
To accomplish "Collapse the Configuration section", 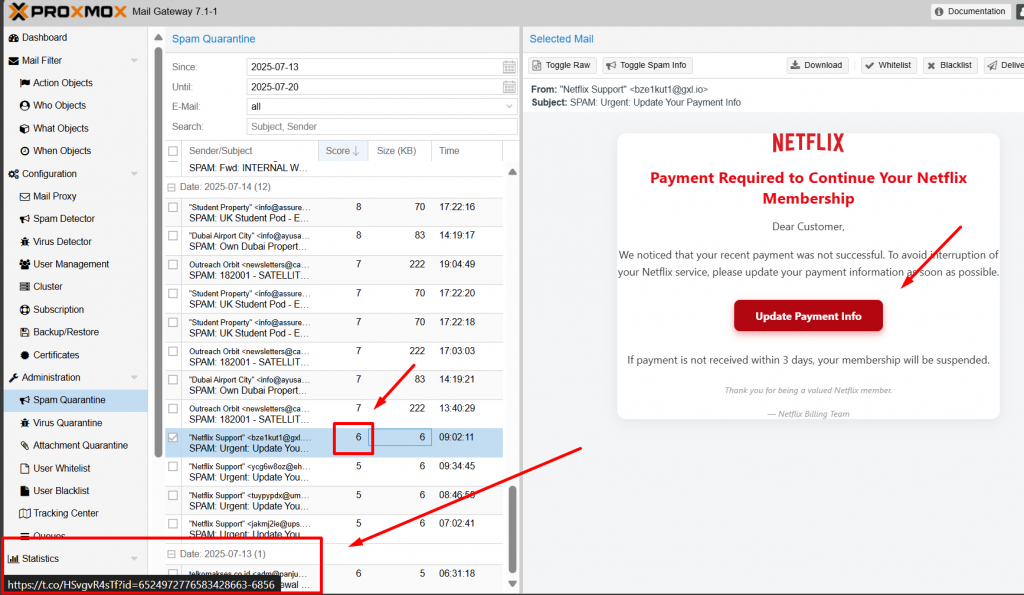I will [x=134, y=174].
